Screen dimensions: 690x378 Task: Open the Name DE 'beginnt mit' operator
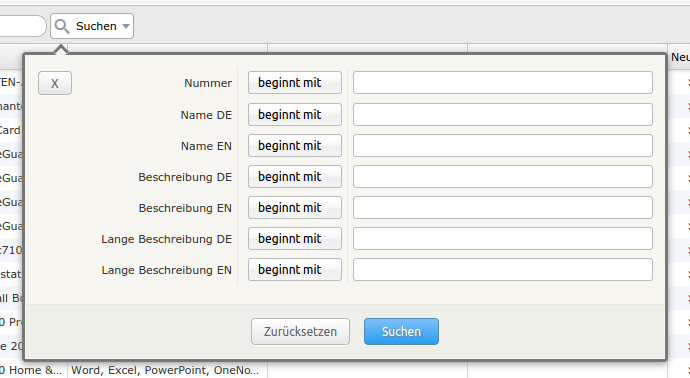[295, 114]
